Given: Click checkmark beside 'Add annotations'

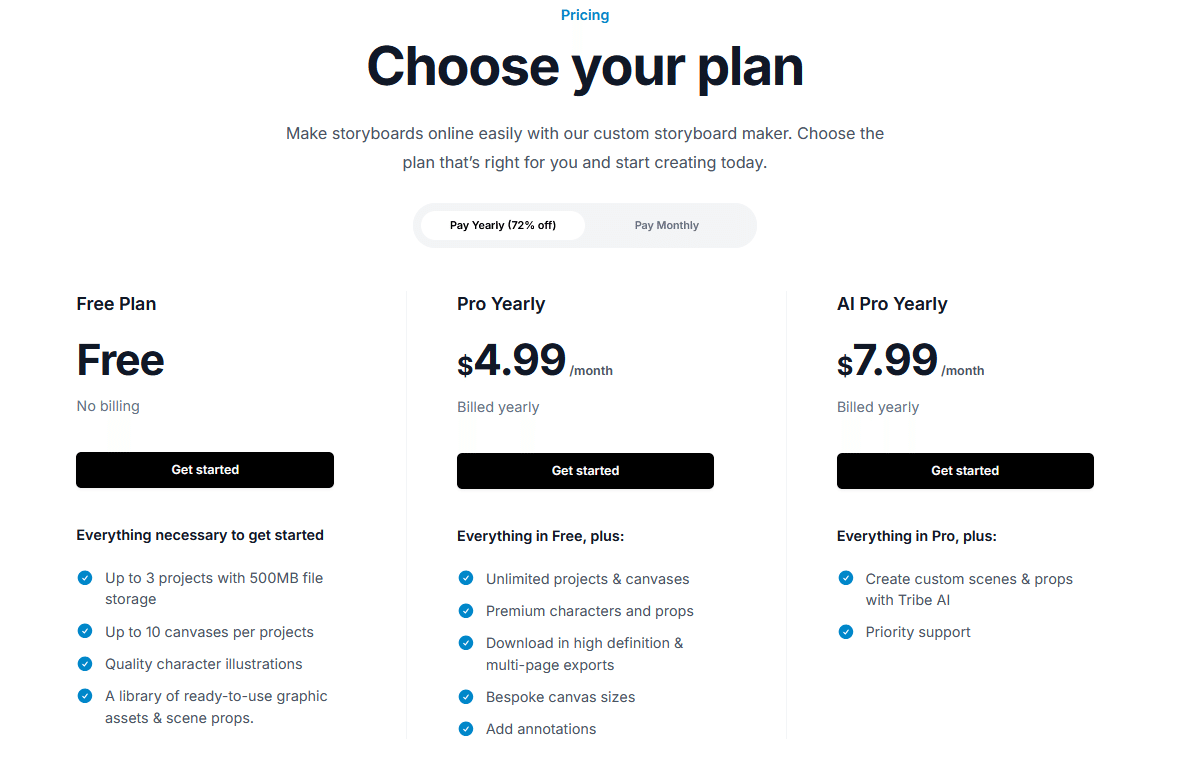Looking at the screenshot, I should pos(466,728).
